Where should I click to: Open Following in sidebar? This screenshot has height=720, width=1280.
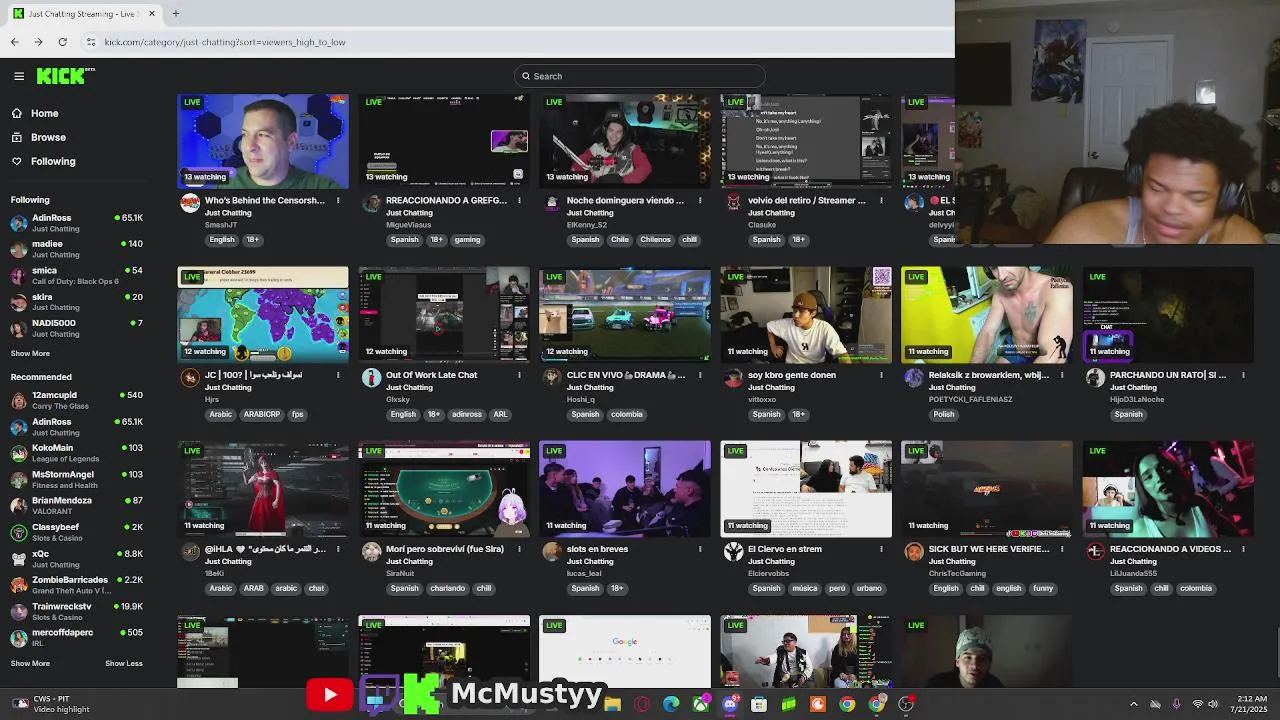click(52, 161)
